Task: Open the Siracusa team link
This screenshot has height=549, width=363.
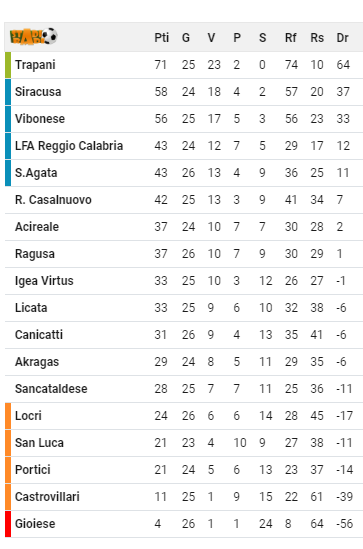Action: click(x=38, y=92)
